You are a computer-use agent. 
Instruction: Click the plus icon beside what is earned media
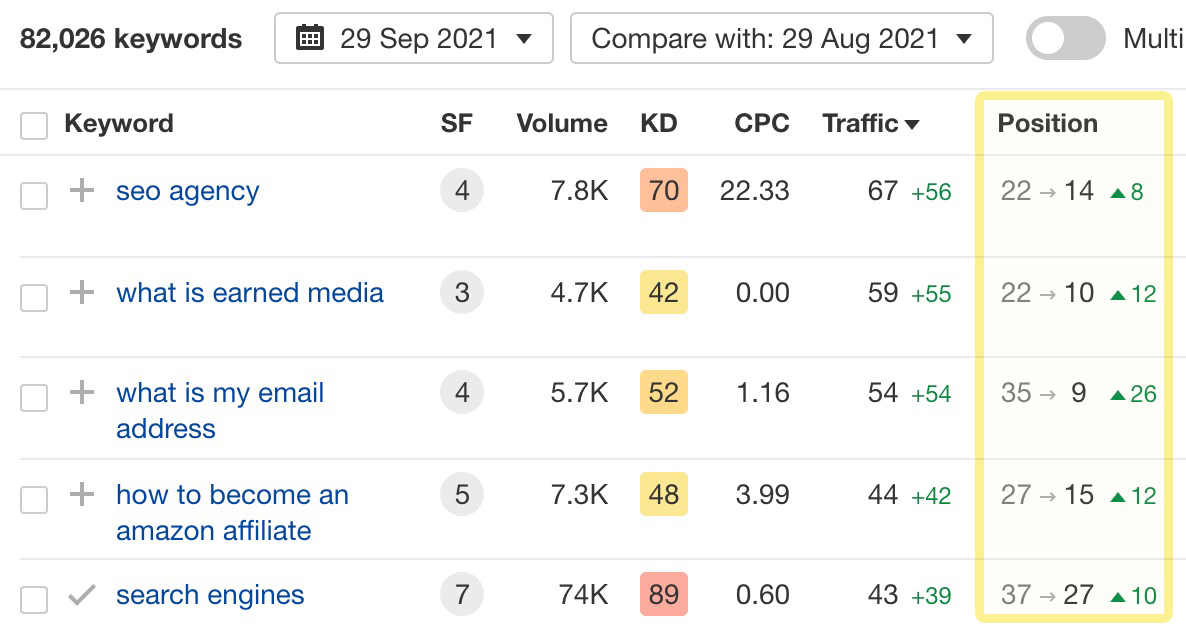[x=82, y=292]
